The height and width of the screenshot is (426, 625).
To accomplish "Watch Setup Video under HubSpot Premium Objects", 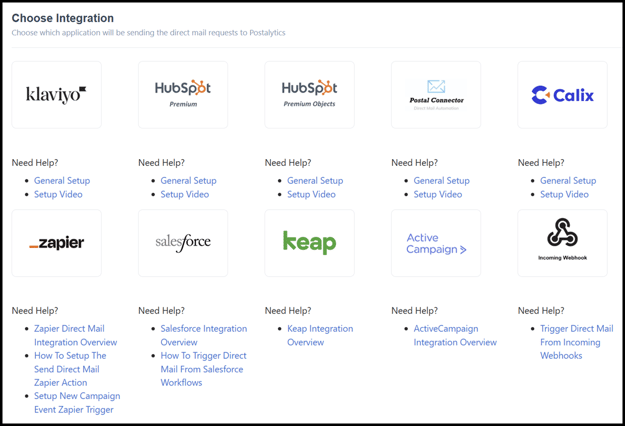I will click(x=311, y=194).
